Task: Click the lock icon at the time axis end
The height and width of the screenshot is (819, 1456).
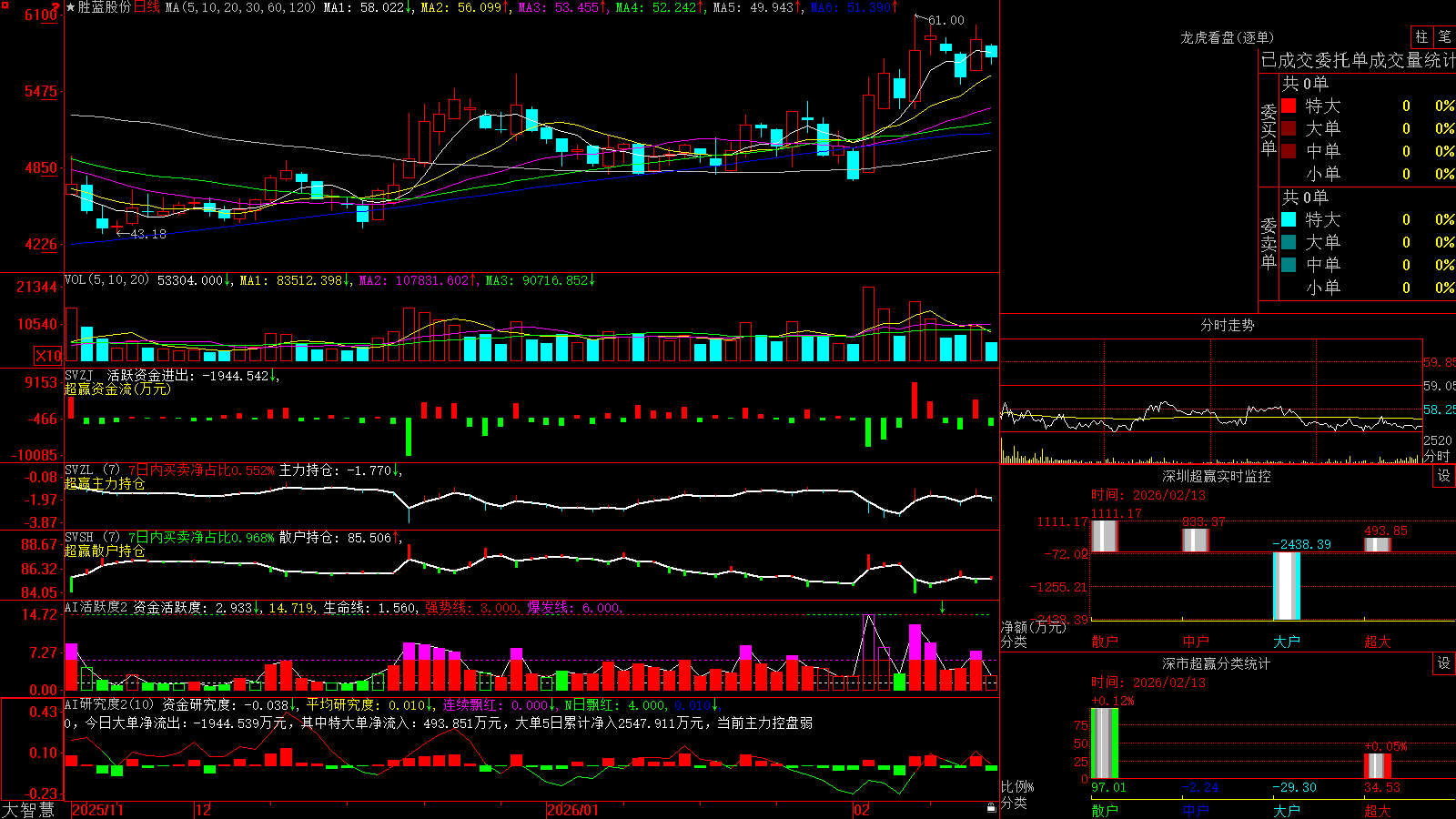Action: [x=992, y=808]
